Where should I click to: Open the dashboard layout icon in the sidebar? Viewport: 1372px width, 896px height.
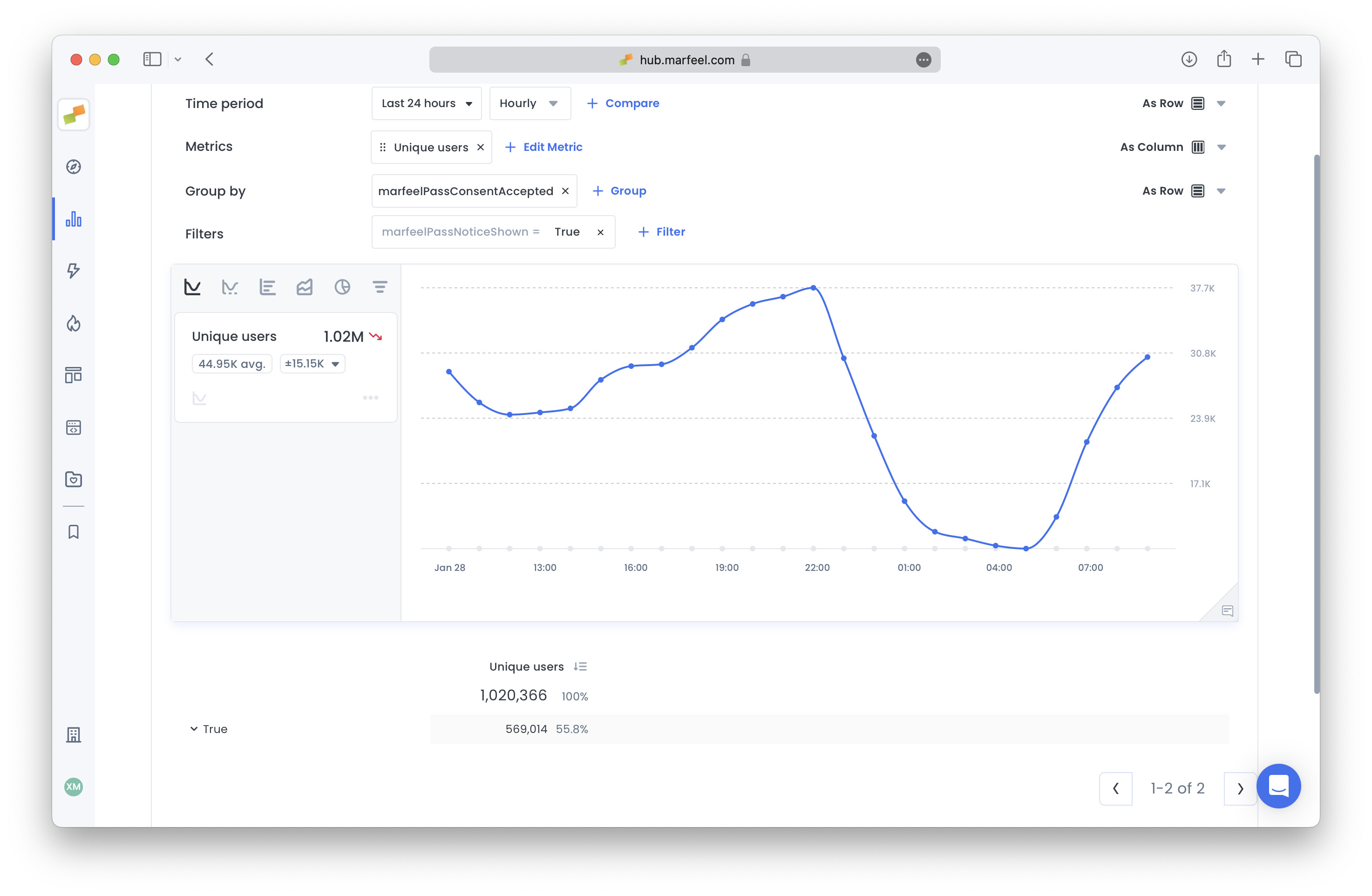(74, 375)
